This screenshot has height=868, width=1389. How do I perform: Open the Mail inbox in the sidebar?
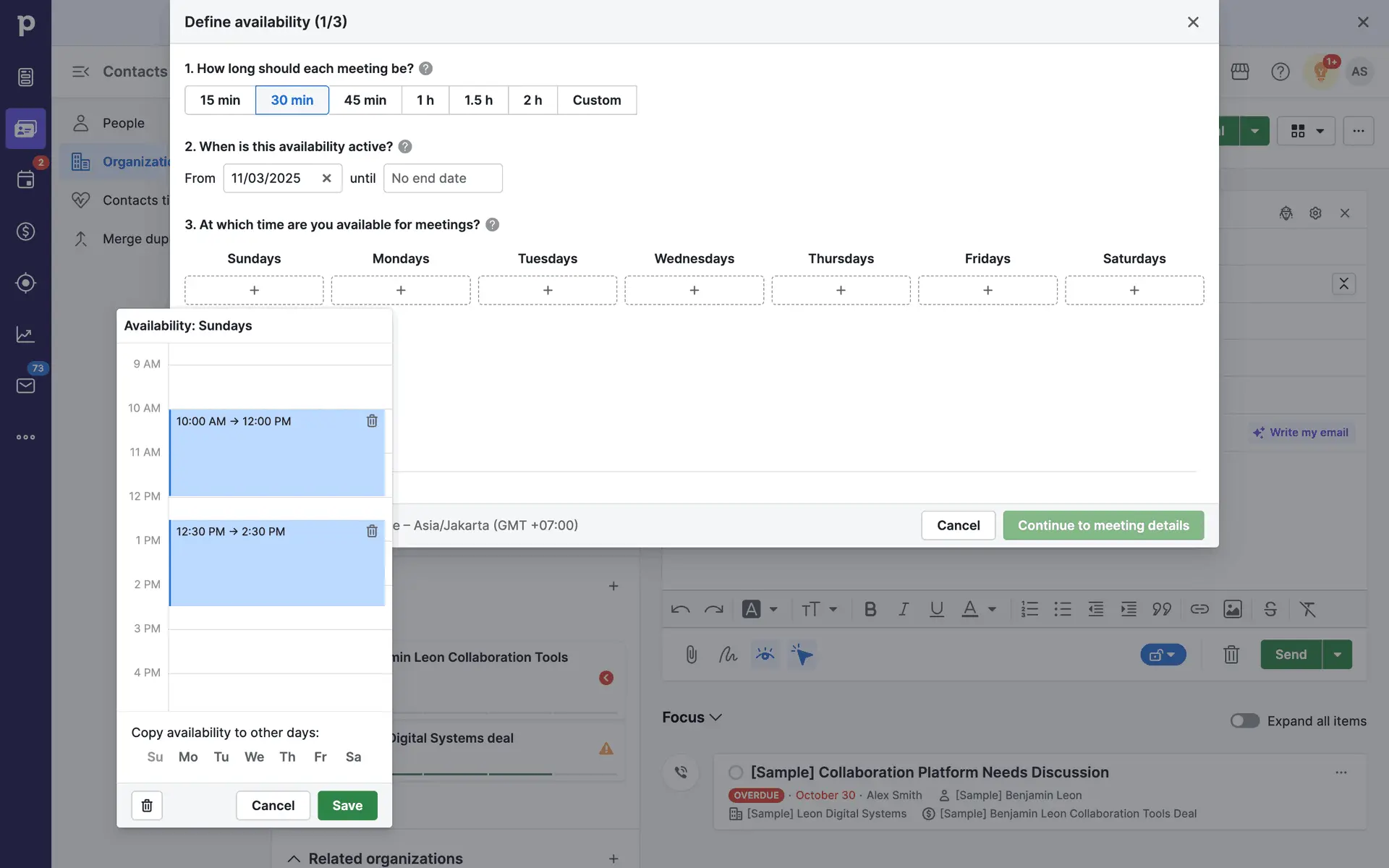pyautogui.click(x=25, y=386)
